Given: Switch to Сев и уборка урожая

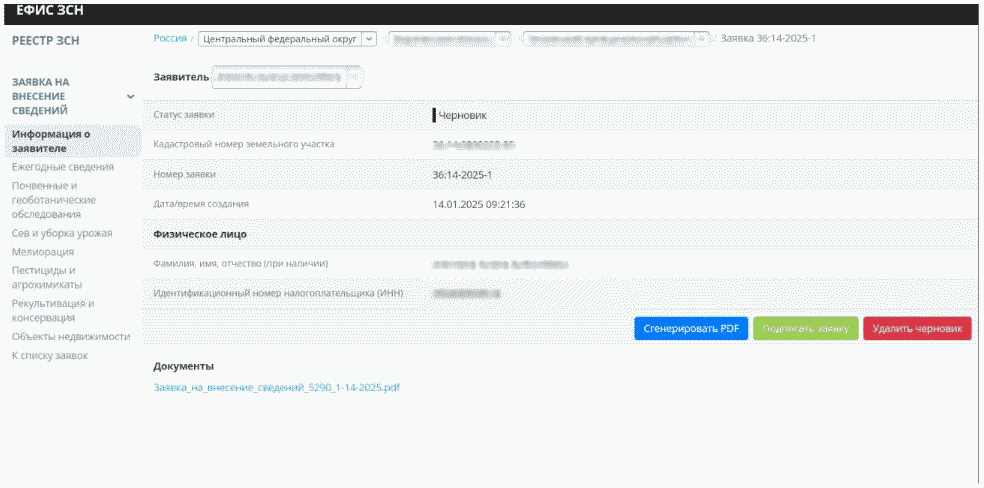Looking at the screenshot, I should click(62, 233).
